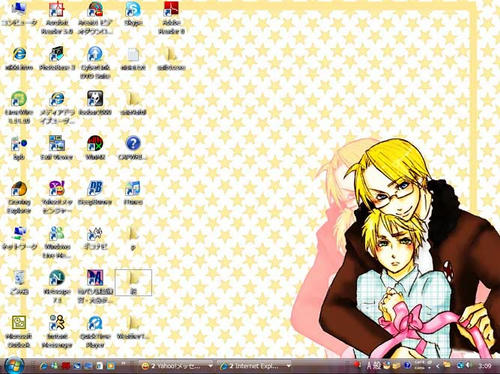Open the Microsoft Outlook desktop icon
Screen dimensions: 500x374
pyautogui.click(x=19, y=332)
